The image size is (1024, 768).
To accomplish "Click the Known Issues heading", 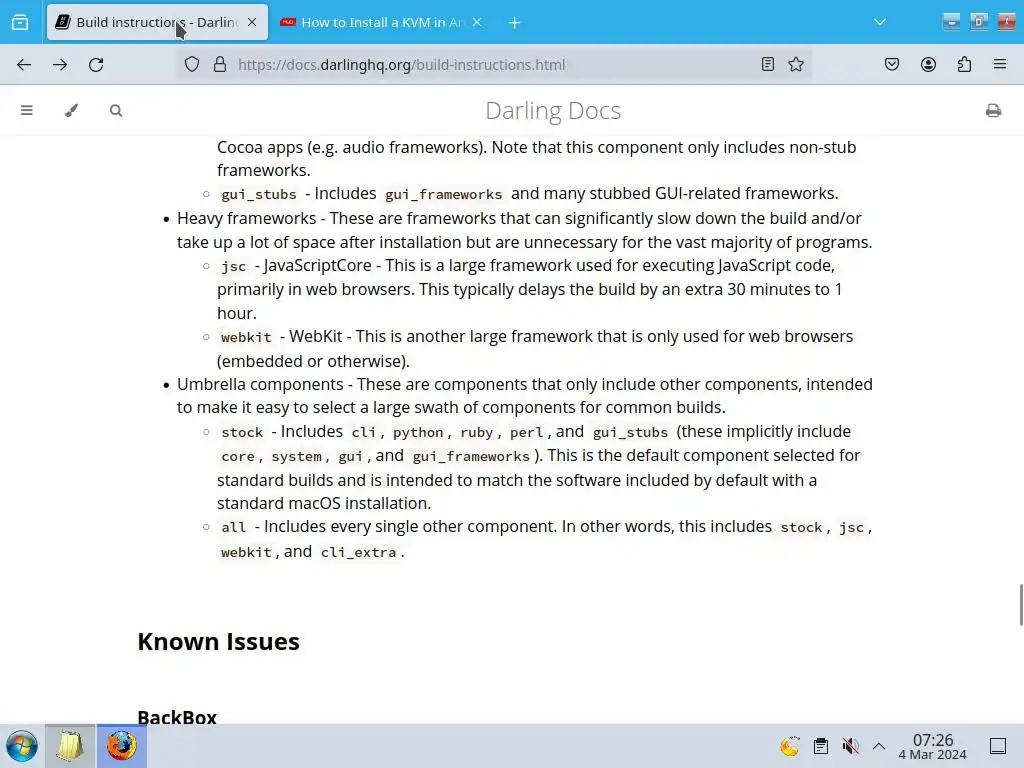I will pyautogui.click(x=218, y=641).
